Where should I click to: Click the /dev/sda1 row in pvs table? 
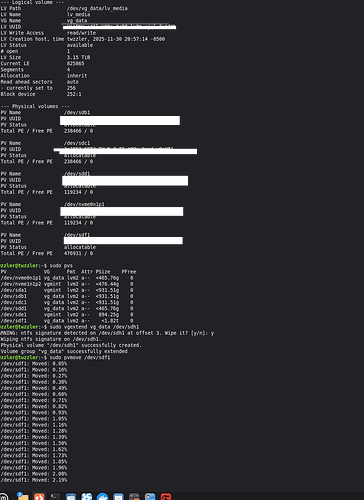tap(67, 290)
